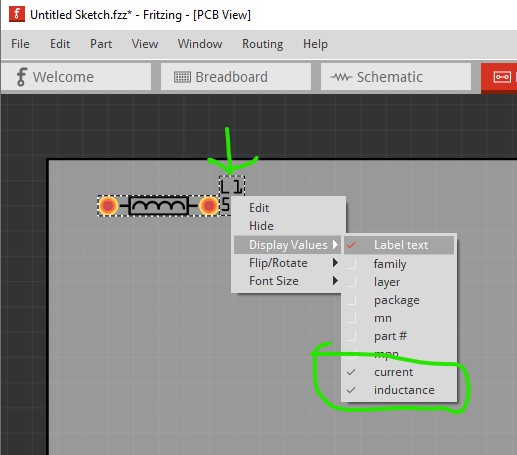
Task: Click the Fritzing app logo in the title bar
Action: pos(17,14)
